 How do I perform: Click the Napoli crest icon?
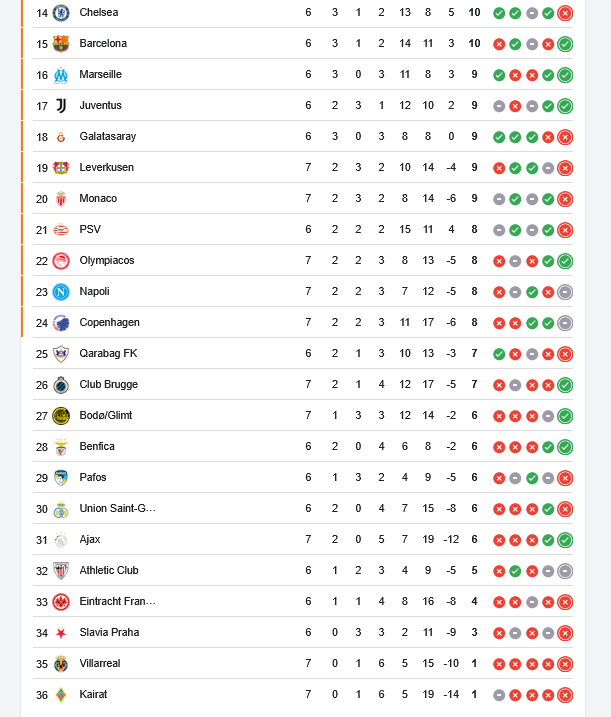(x=61, y=291)
